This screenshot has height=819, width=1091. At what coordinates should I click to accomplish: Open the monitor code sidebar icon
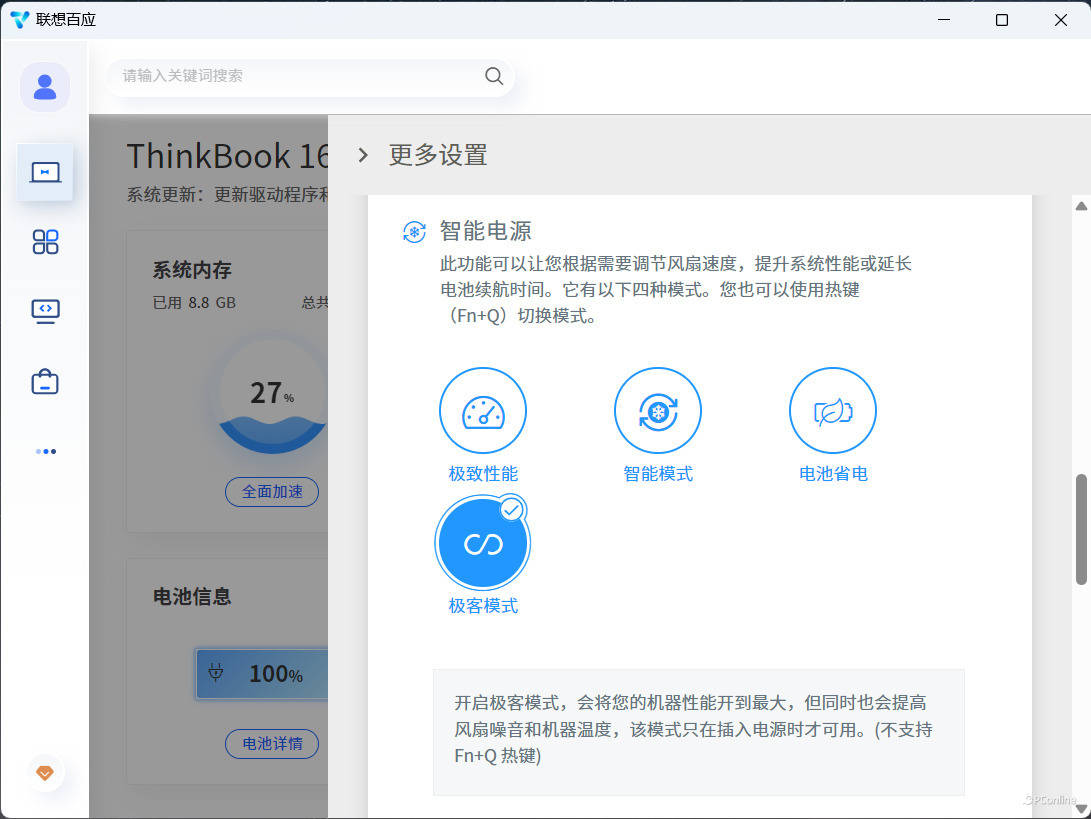point(45,311)
